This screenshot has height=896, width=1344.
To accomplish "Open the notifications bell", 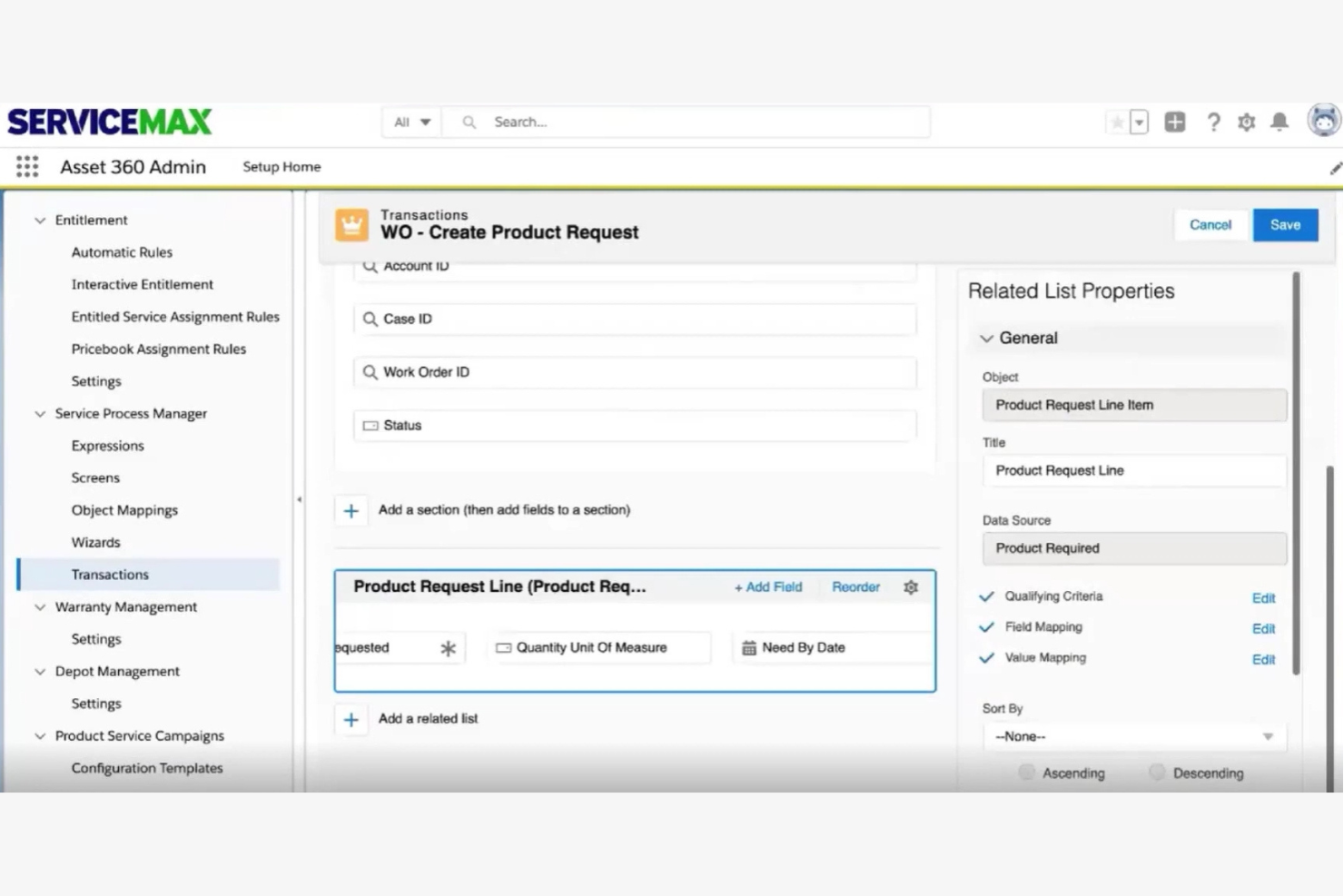I will pyautogui.click(x=1280, y=122).
